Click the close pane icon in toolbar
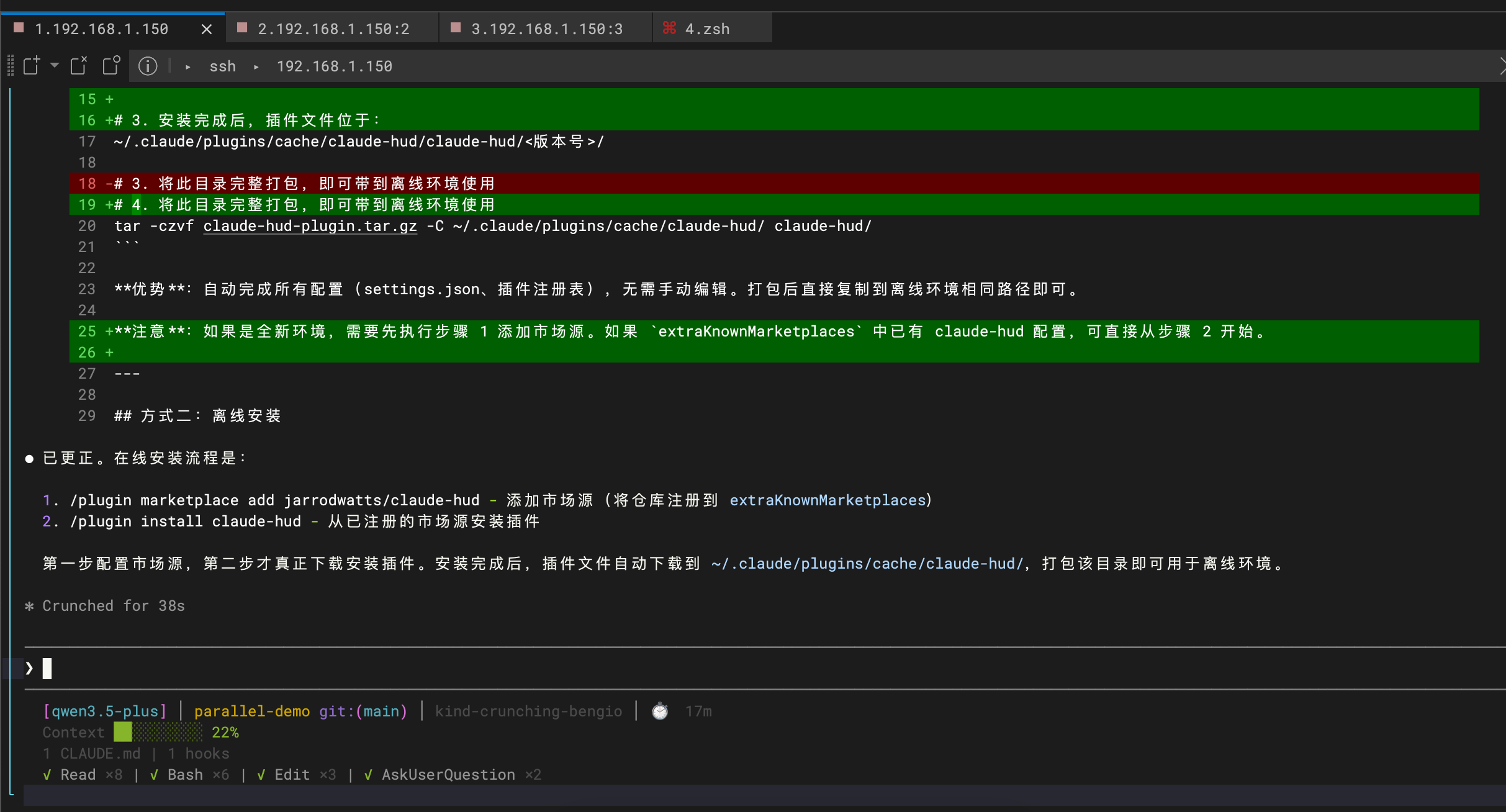 [x=79, y=65]
